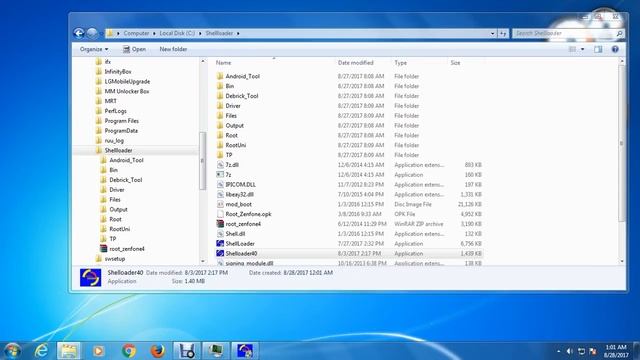Image resolution: width=640 pixels, height=360 pixels.
Task: Select the Debrick_Tool folder icon in file list
Action: (x=220, y=96)
